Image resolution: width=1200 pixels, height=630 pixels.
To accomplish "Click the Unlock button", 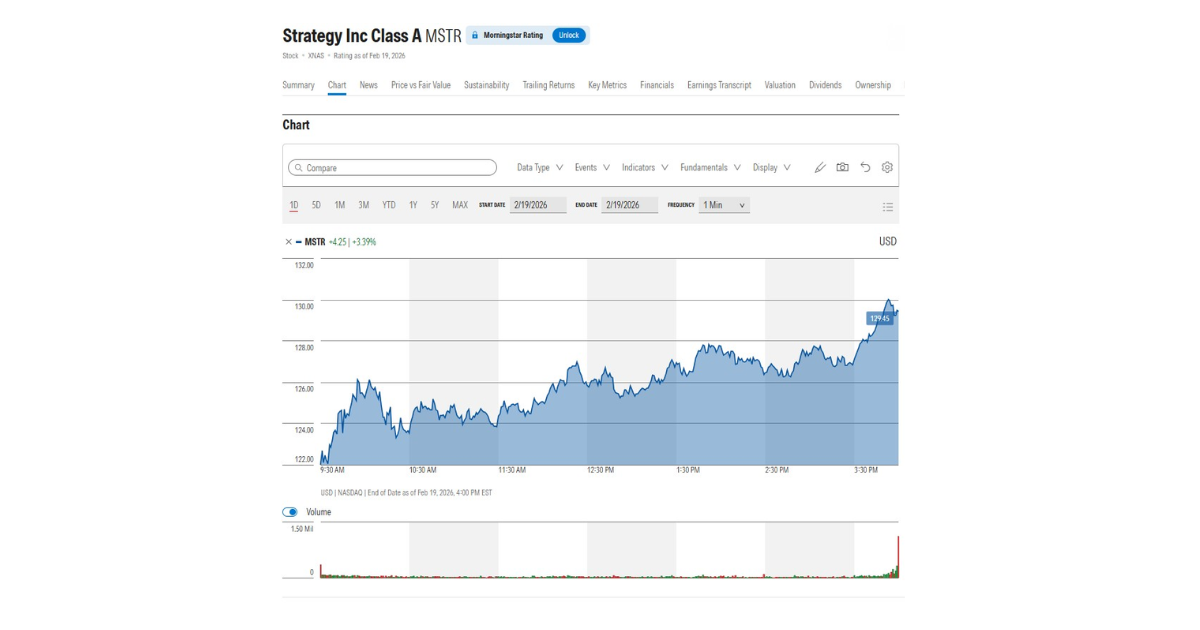I will pyautogui.click(x=568, y=34).
